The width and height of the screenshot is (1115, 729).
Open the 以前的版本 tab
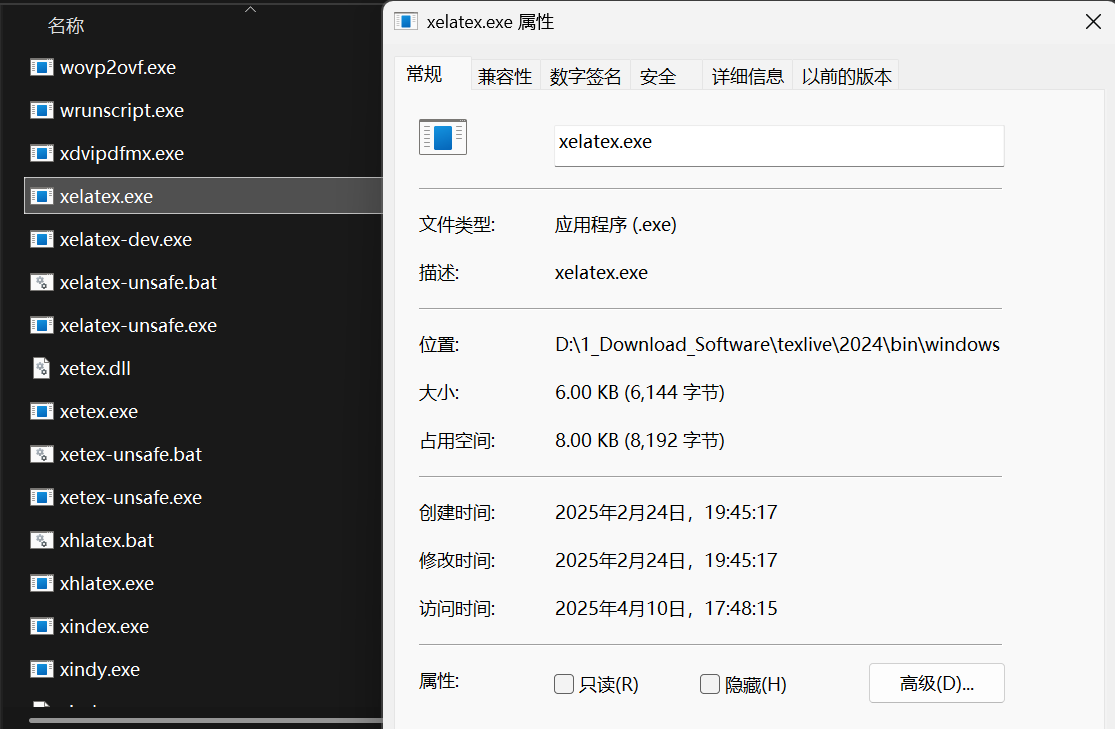[846, 77]
